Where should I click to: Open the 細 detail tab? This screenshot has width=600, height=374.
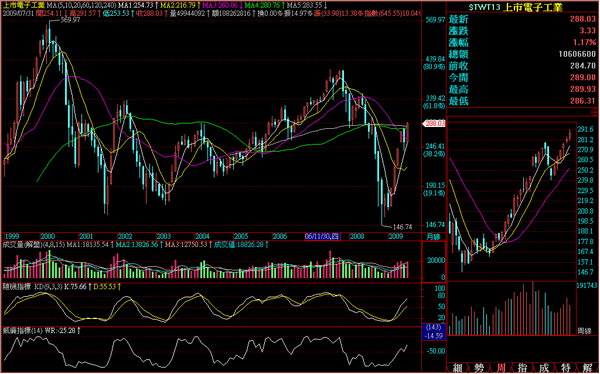pyautogui.click(x=458, y=368)
